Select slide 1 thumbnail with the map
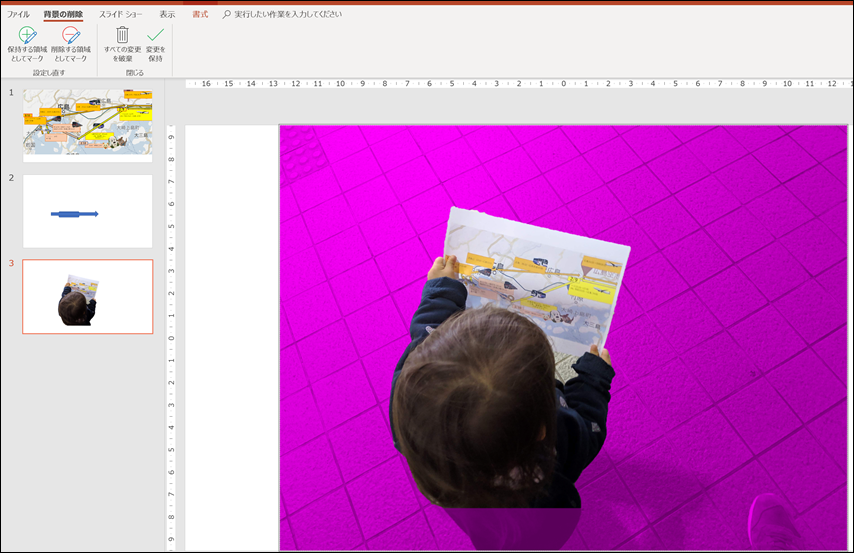Image resolution: width=854 pixels, height=553 pixels. pyautogui.click(x=88, y=126)
